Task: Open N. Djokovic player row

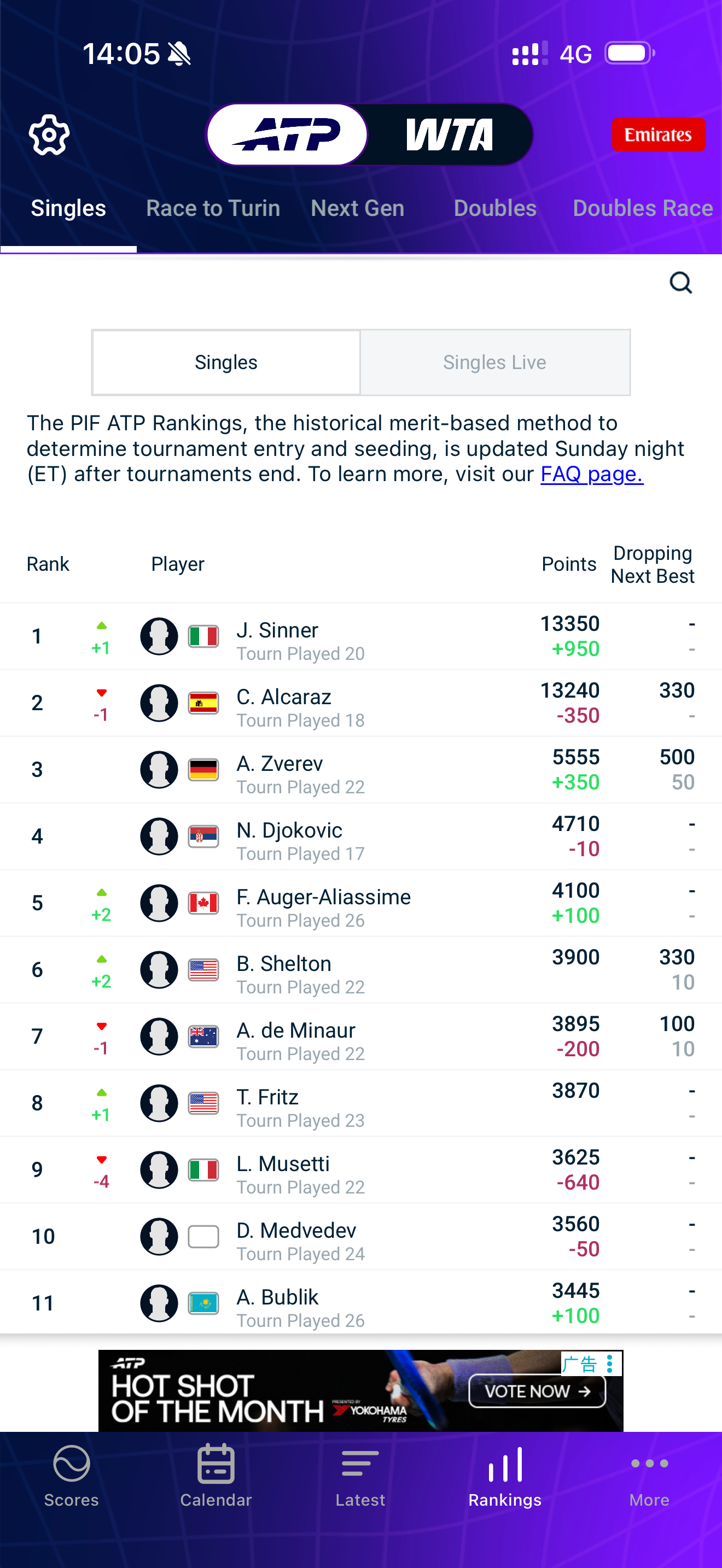Action: tap(361, 836)
